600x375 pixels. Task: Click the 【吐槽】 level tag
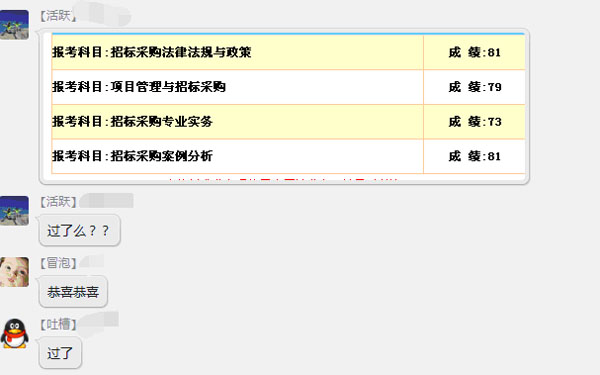[x=58, y=324]
